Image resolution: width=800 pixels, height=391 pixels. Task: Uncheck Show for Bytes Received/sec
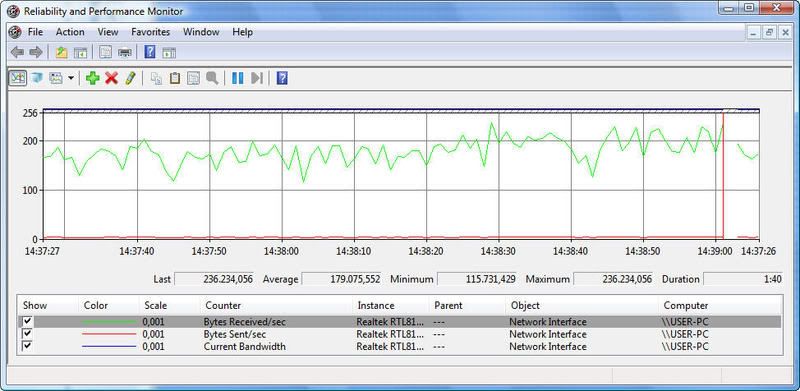28,322
